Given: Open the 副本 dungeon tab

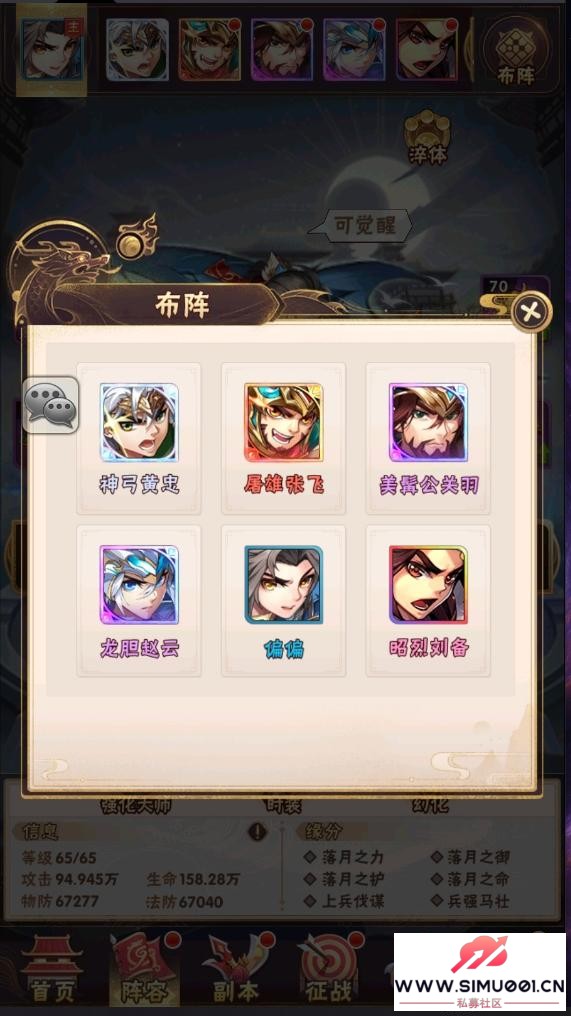Looking at the screenshot, I should click(x=237, y=969).
